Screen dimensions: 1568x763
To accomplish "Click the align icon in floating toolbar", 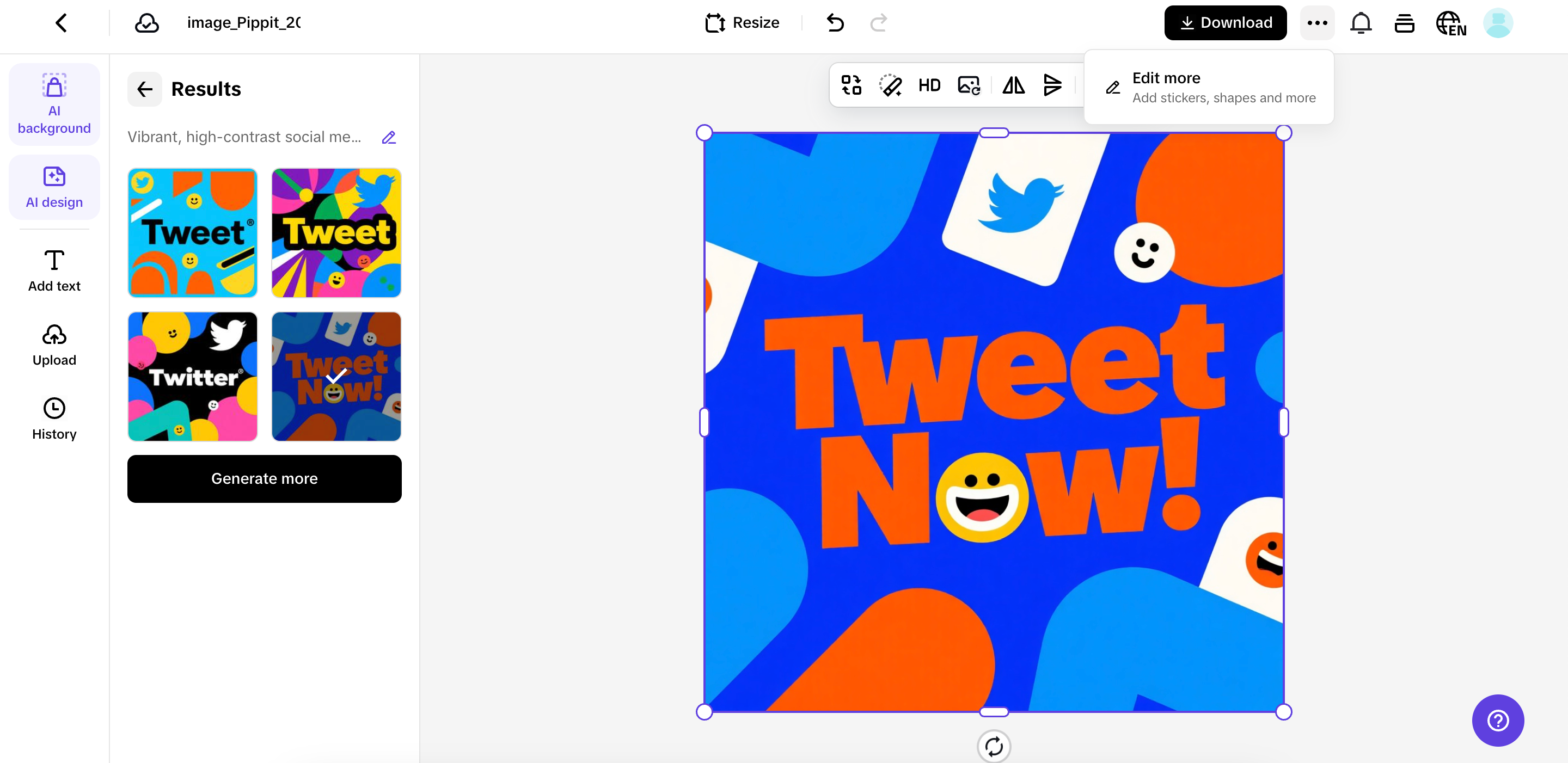I will [1052, 85].
